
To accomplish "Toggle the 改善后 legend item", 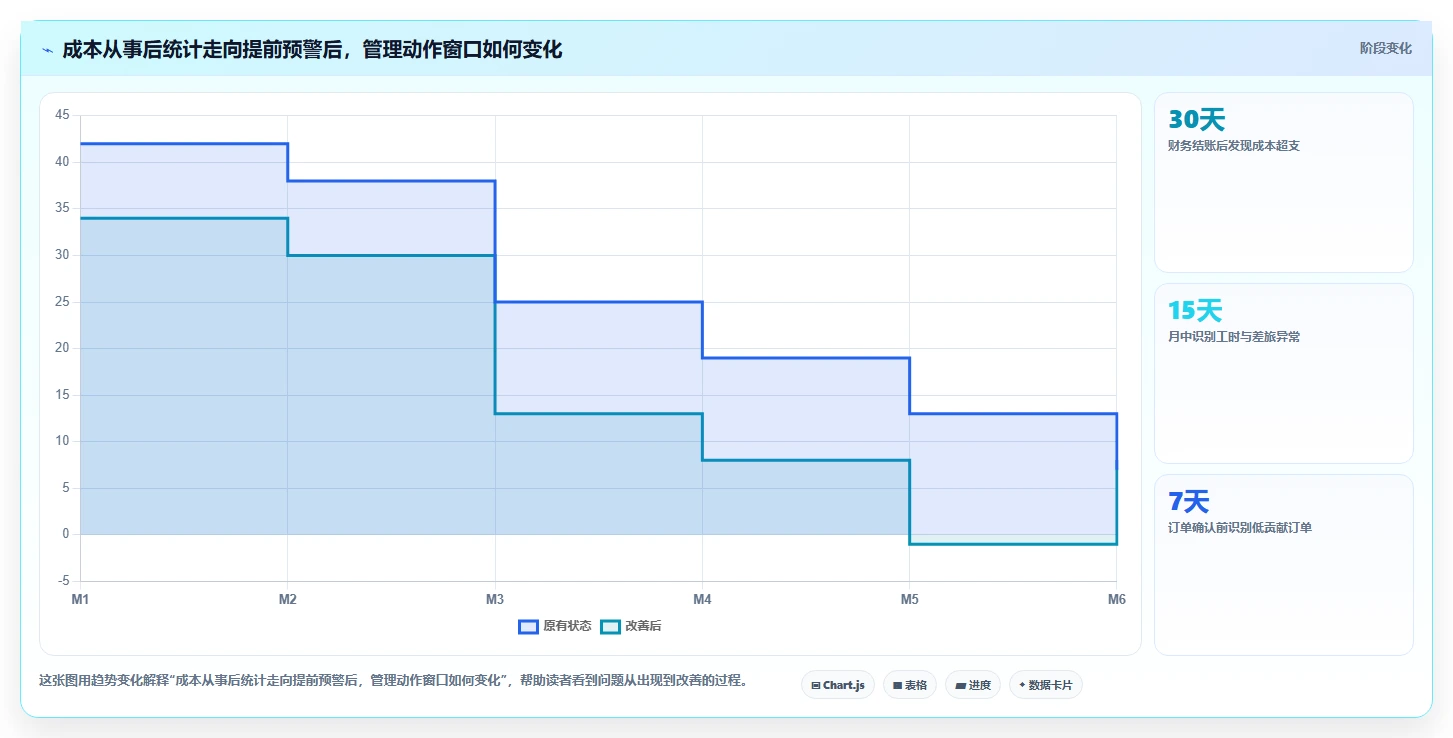I will click(x=631, y=627).
